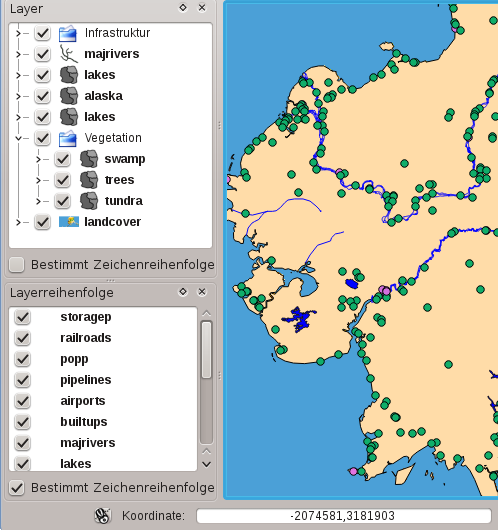Viewport: 498px width, 530px height.
Task: Select the pipelines entry in layer order
Action: click(86, 380)
